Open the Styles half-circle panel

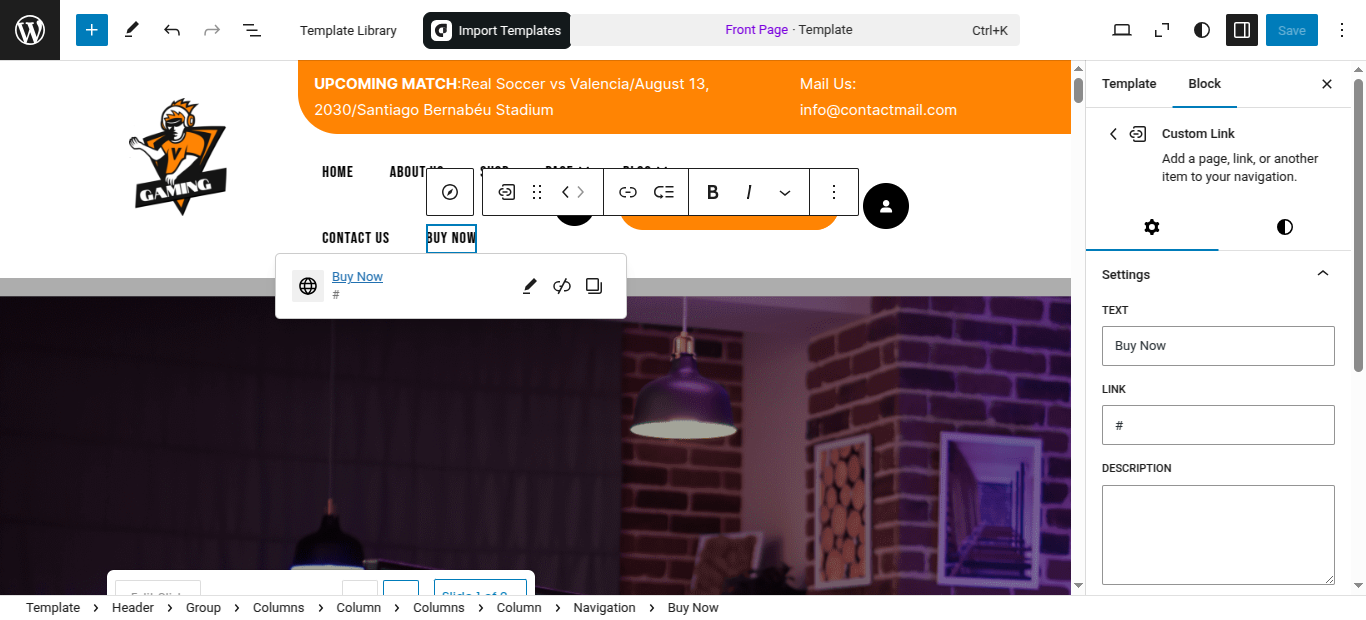click(1202, 30)
